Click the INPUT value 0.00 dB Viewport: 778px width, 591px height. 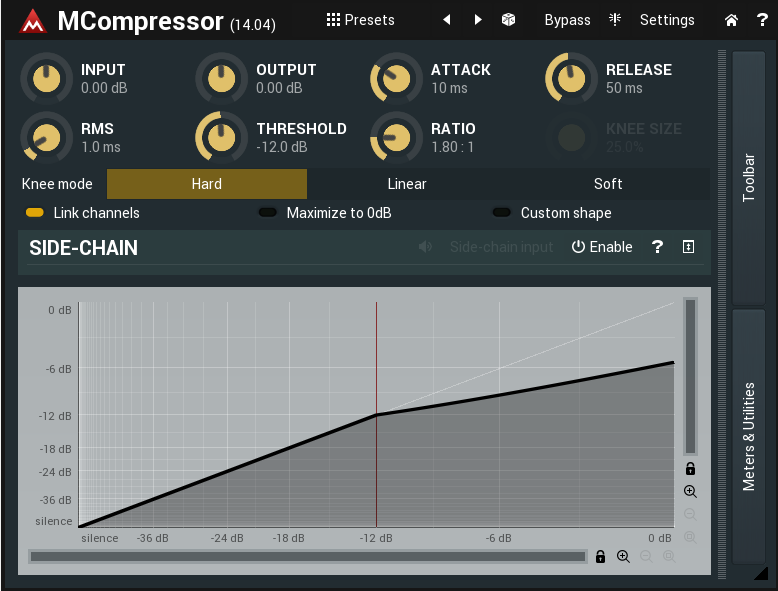click(104, 88)
